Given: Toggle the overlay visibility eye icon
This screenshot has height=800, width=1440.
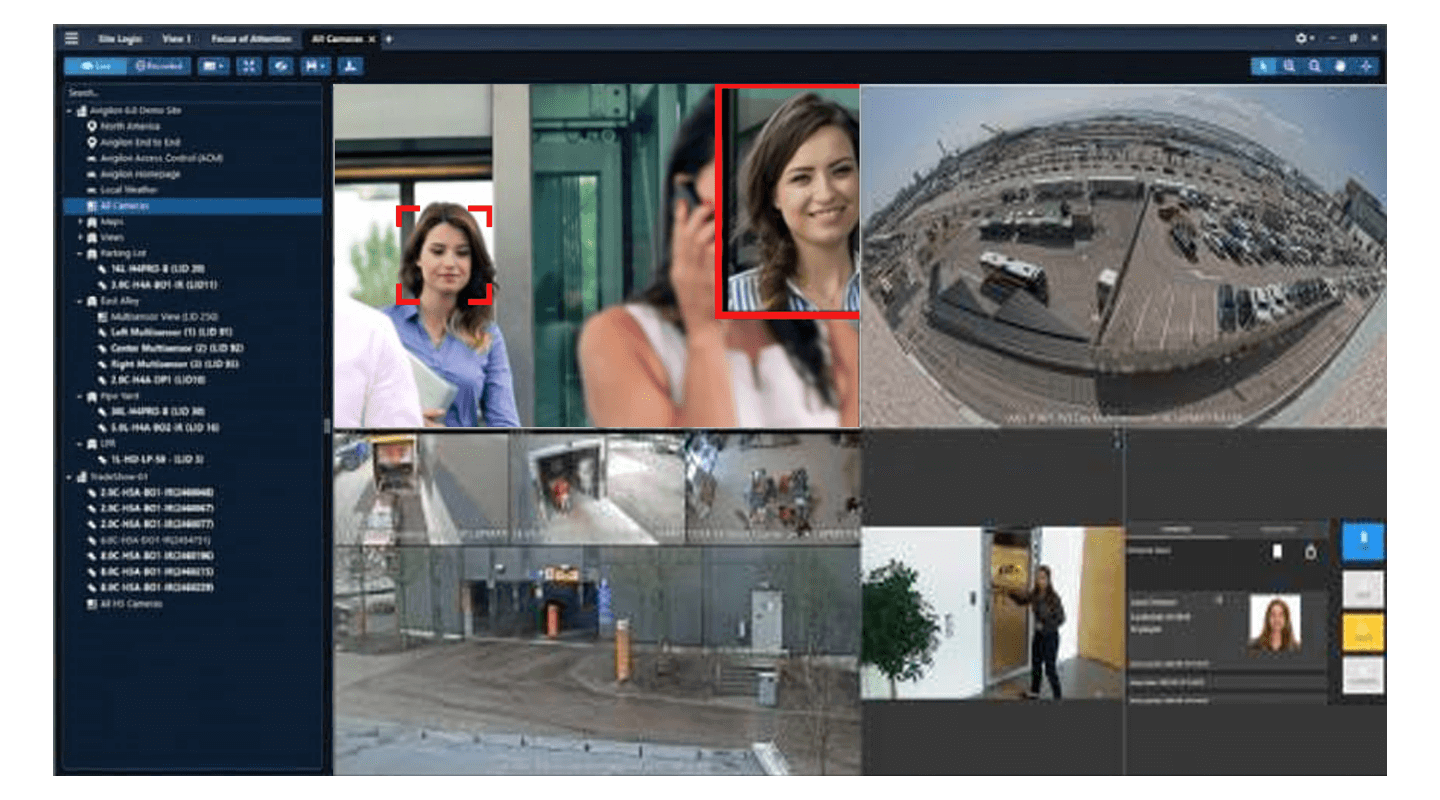Looking at the screenshot, I should [282, 66].
